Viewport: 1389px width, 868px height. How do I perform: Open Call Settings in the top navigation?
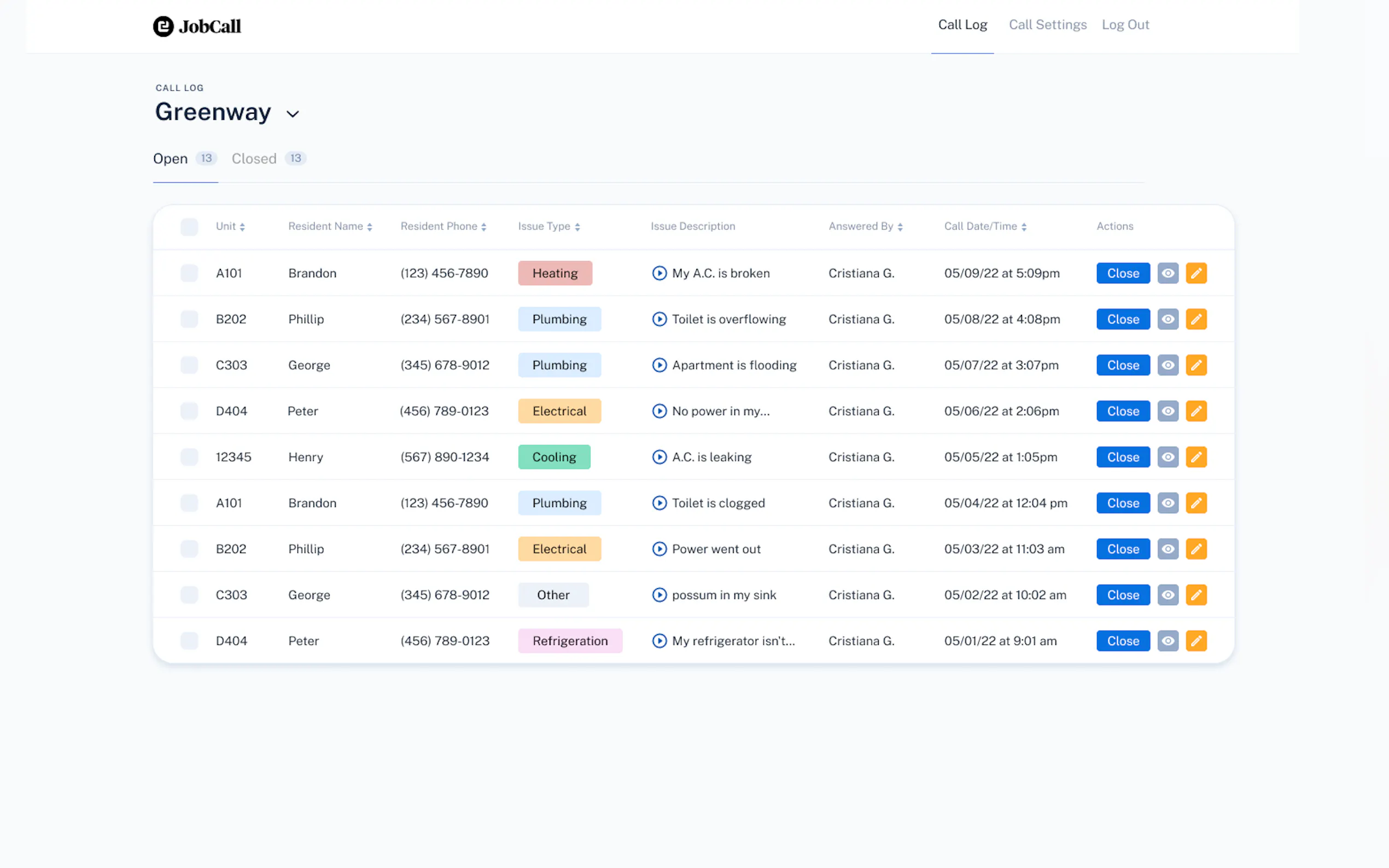[1047, 25]
